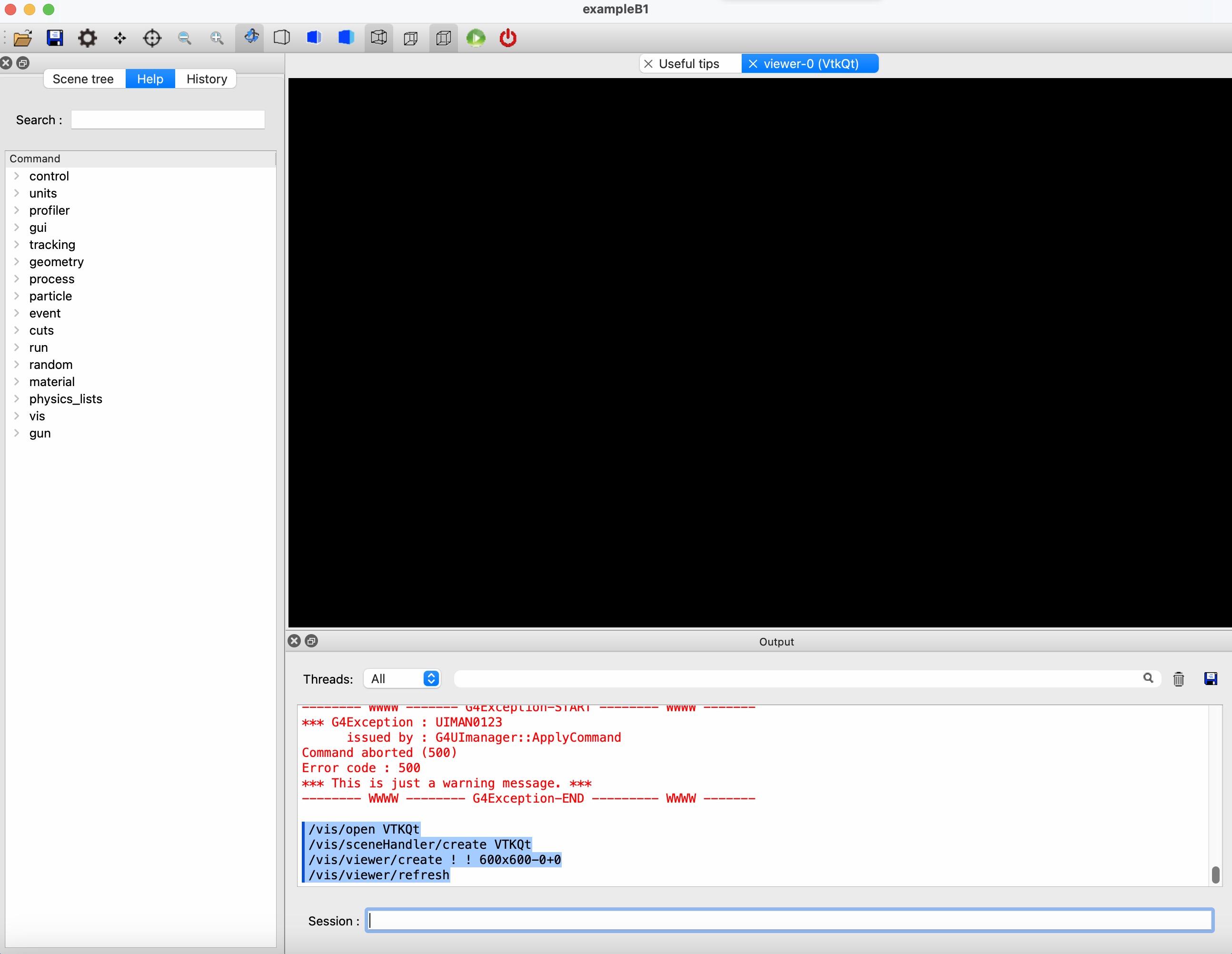Select the Help tab
The width and height of the screenshot is (1232, 954).
[150, 79]
